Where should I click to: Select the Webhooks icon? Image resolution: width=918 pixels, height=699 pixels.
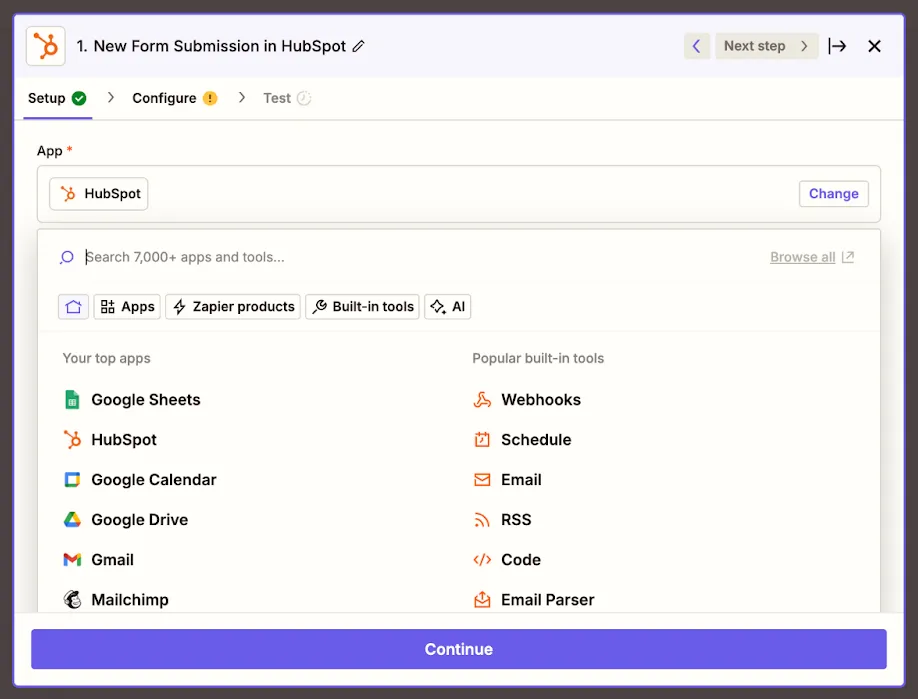pos(482,400)
